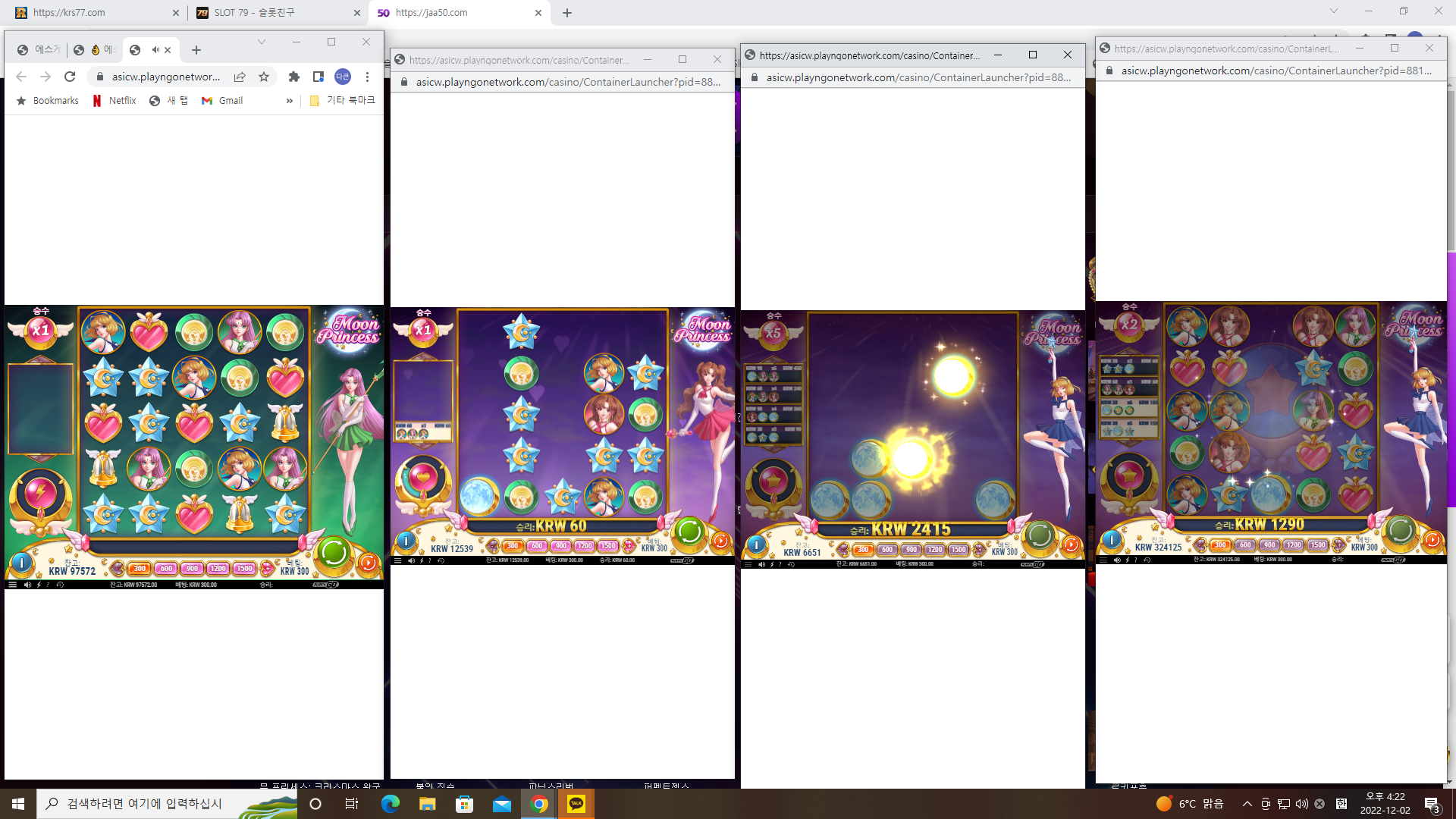Toggle sound in KRW 324125 game

coord(1116,560)
